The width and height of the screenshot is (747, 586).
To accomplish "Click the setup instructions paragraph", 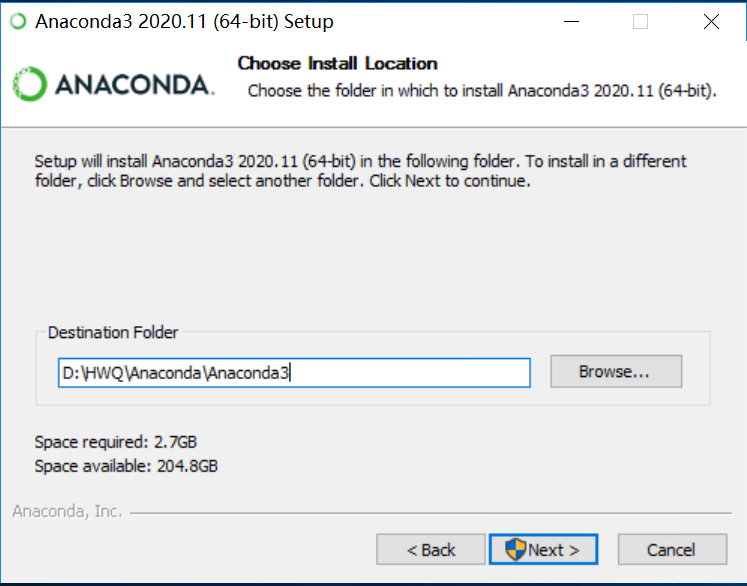I will (360, 172).
